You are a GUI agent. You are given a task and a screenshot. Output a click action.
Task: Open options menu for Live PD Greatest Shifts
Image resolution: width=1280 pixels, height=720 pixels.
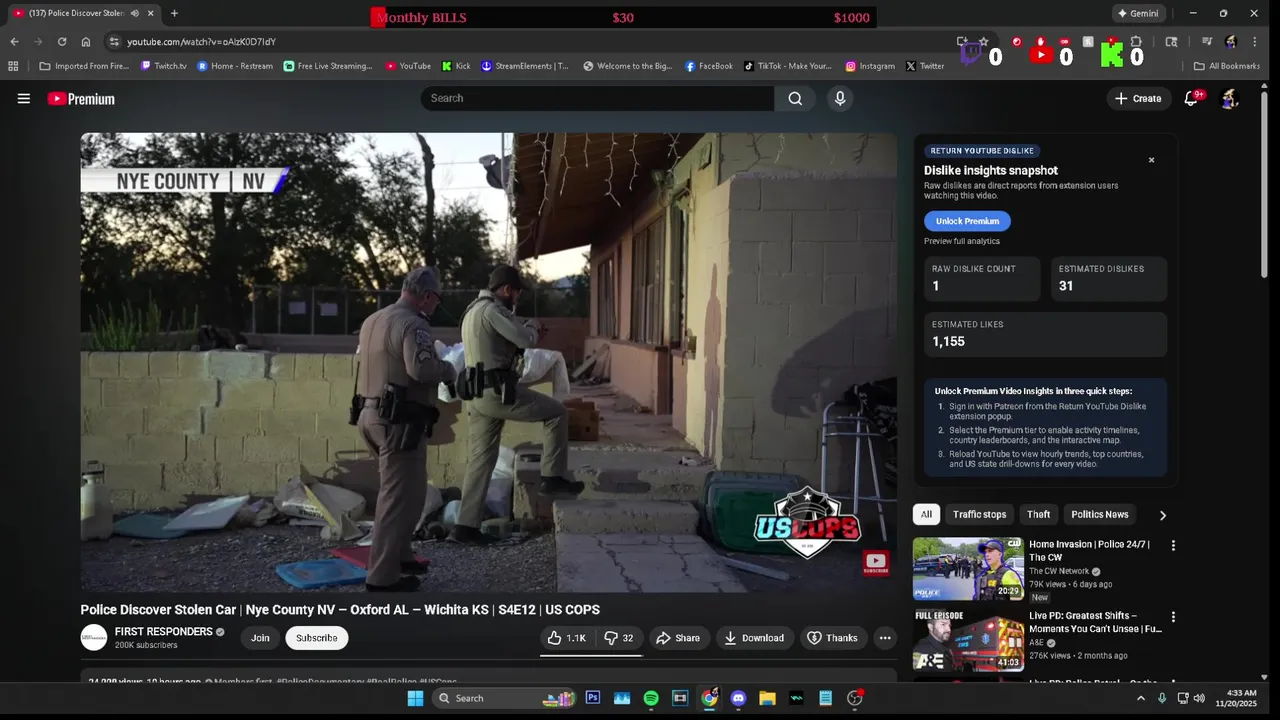[1173, 617]
